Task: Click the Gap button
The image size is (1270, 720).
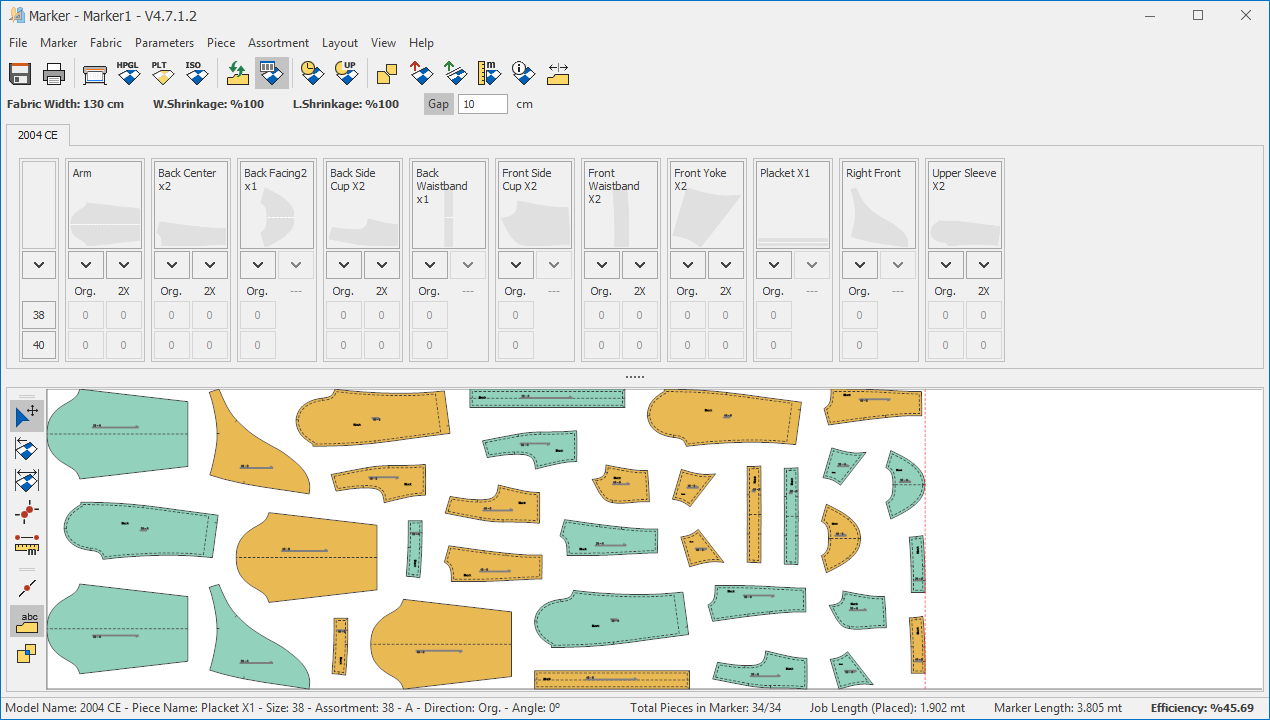Action: [438, 104]
